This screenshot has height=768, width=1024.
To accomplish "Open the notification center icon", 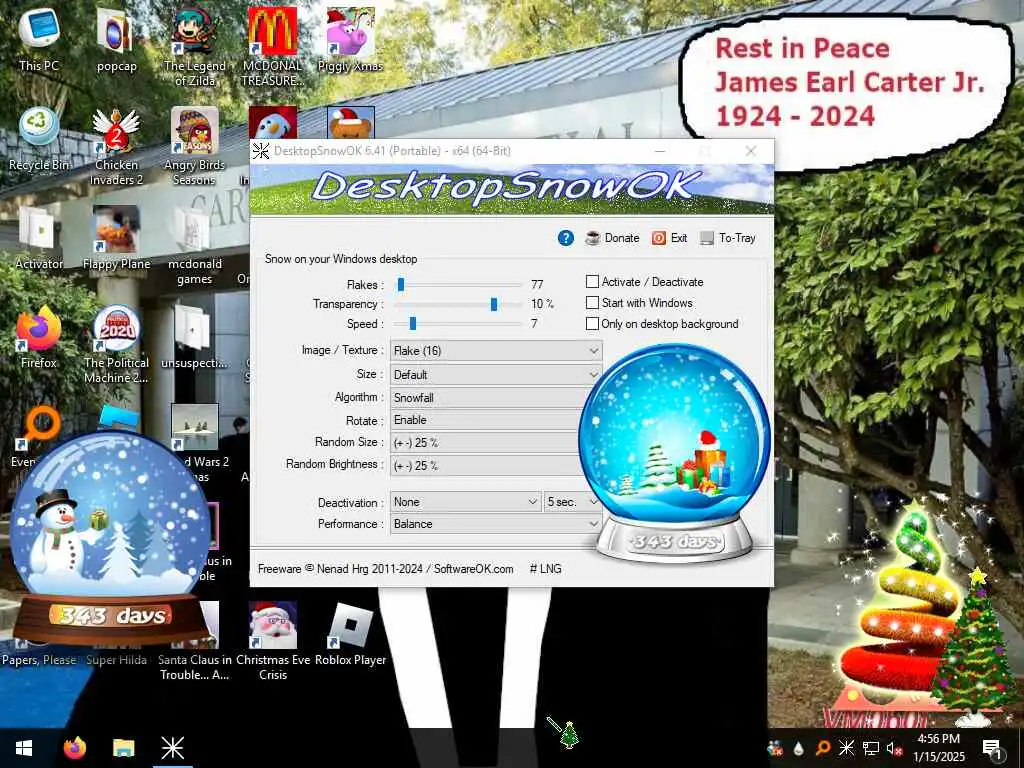I will pos(991,748).
